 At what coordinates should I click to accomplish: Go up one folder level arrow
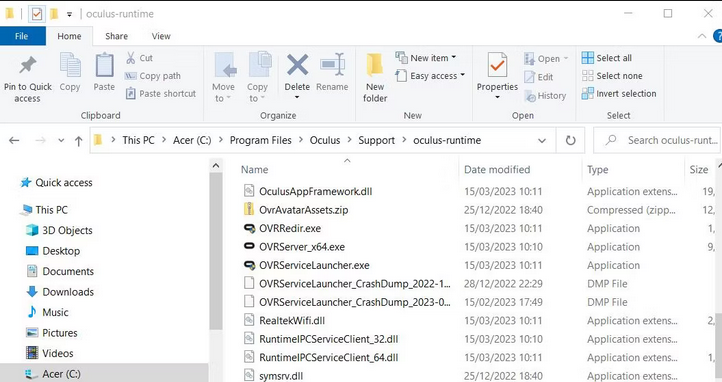[79, 141]
